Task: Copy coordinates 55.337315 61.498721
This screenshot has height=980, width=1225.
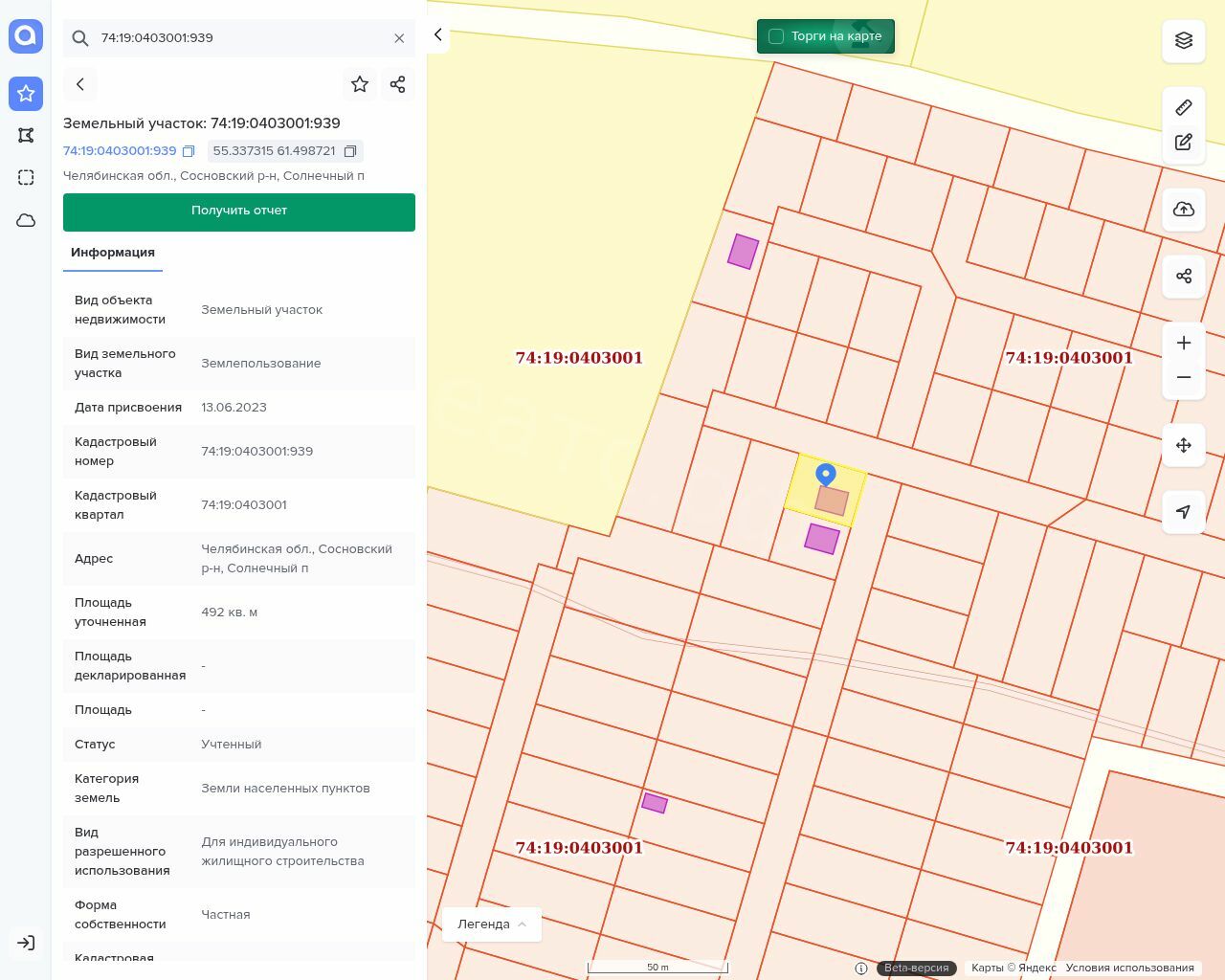Action: click(x=350, y=151)
